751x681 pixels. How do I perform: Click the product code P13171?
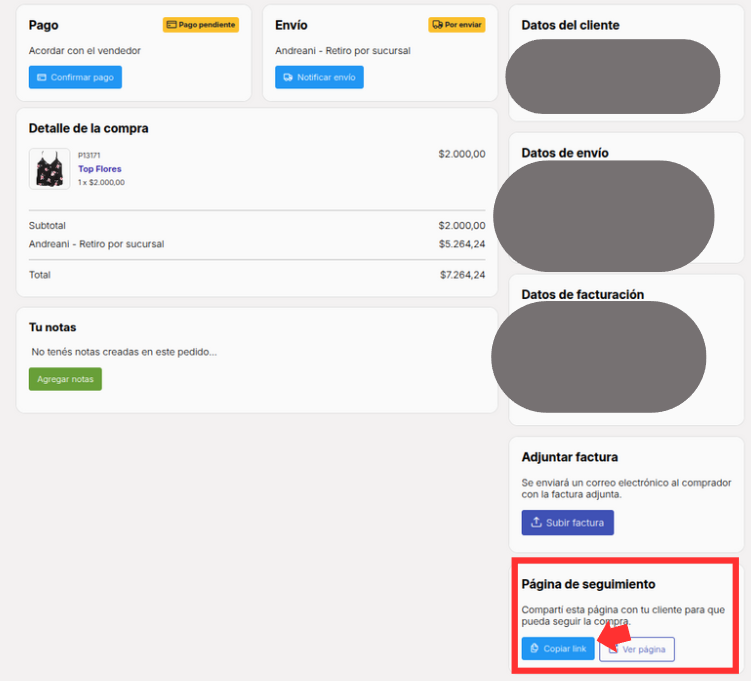89,155
